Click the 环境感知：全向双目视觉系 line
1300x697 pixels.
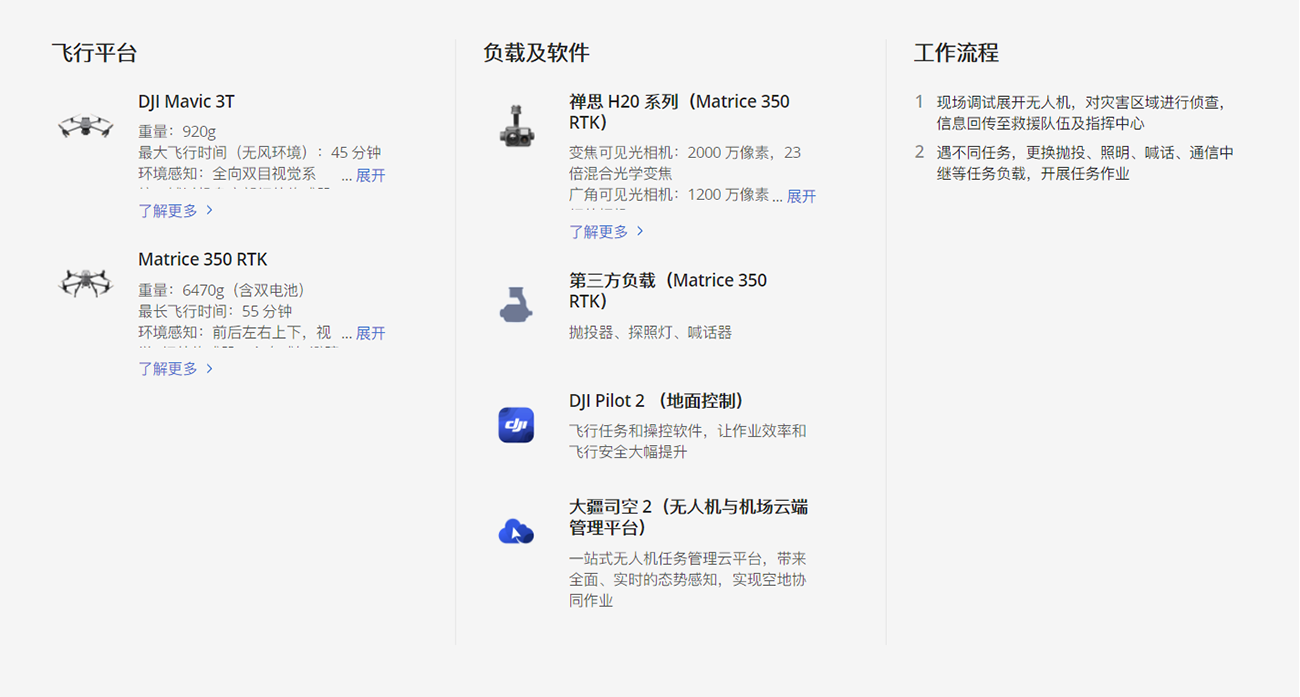point(227,174)
